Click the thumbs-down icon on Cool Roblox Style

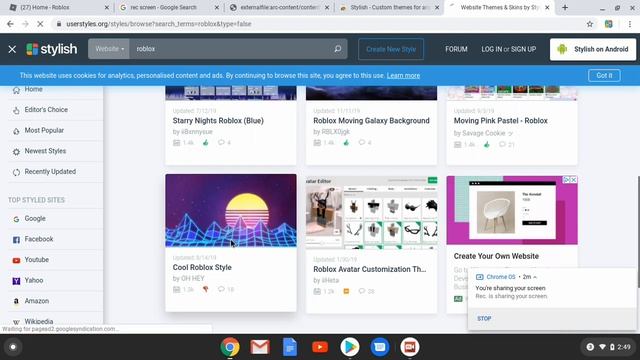pos(205,289)
